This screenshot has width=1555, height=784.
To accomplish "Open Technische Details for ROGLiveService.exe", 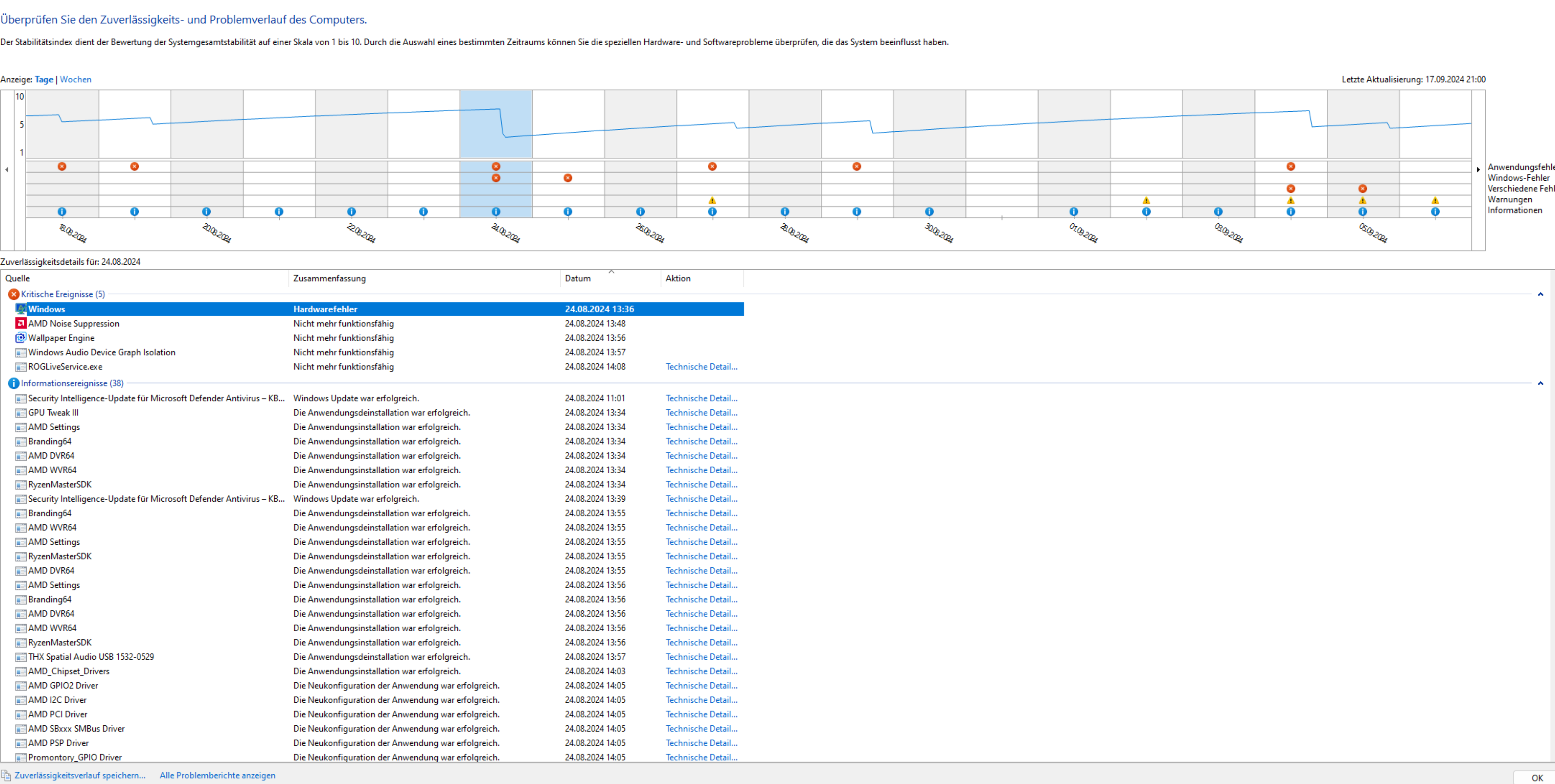I will click(x=701, y=367).
